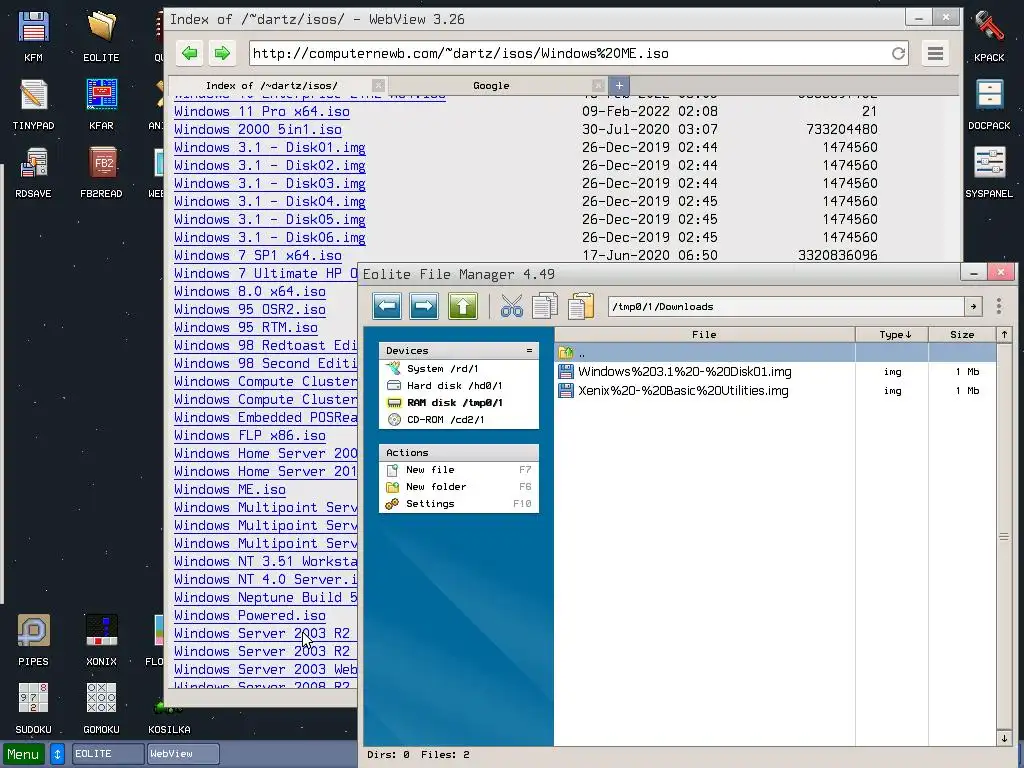The height and width of the screenshot is (768, 1024).
Task: Open Eolite three-dot options menu
Action: tap(999, 306)
